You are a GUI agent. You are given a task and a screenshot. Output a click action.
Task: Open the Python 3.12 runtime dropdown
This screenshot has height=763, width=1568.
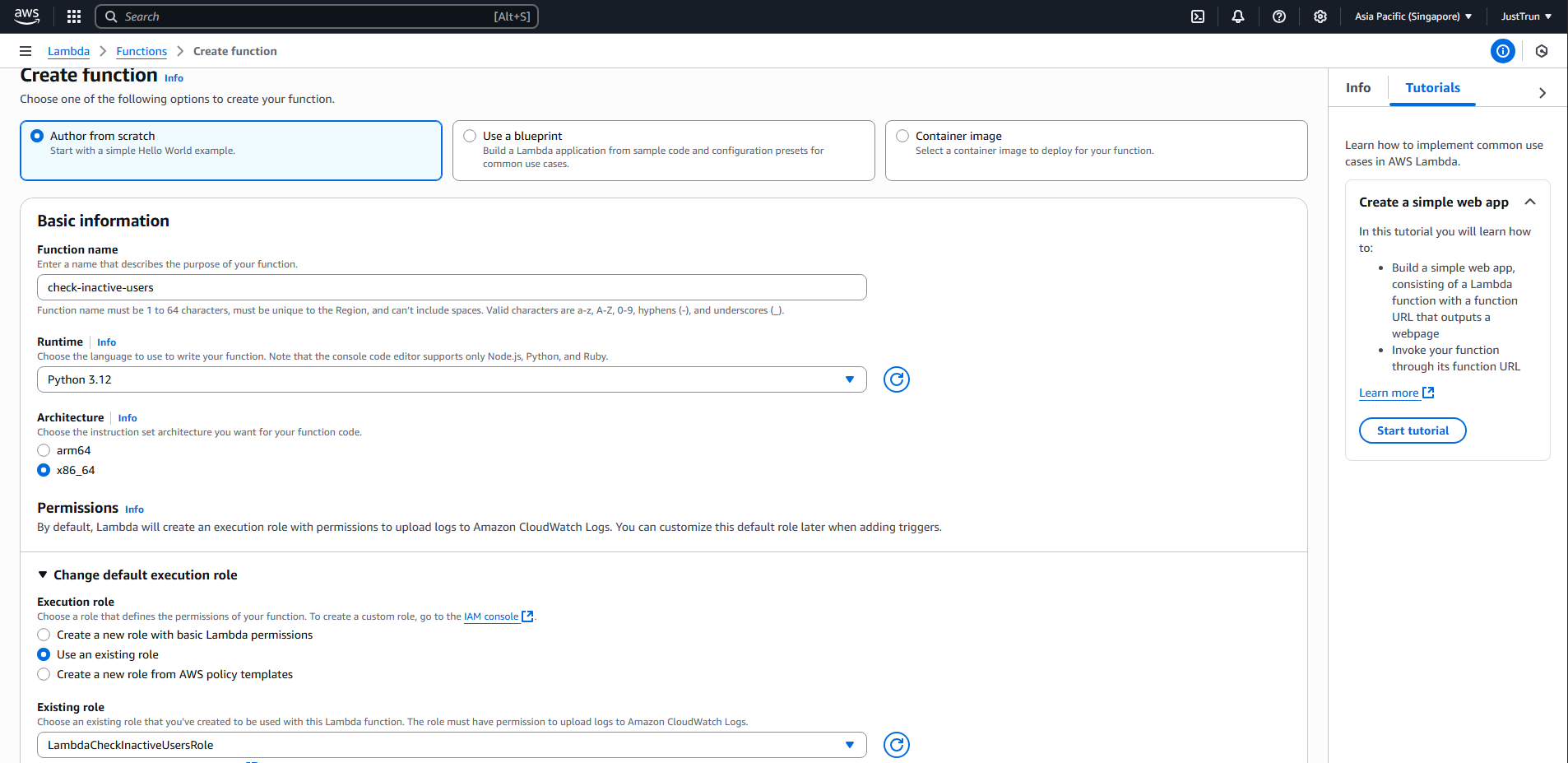452,379
